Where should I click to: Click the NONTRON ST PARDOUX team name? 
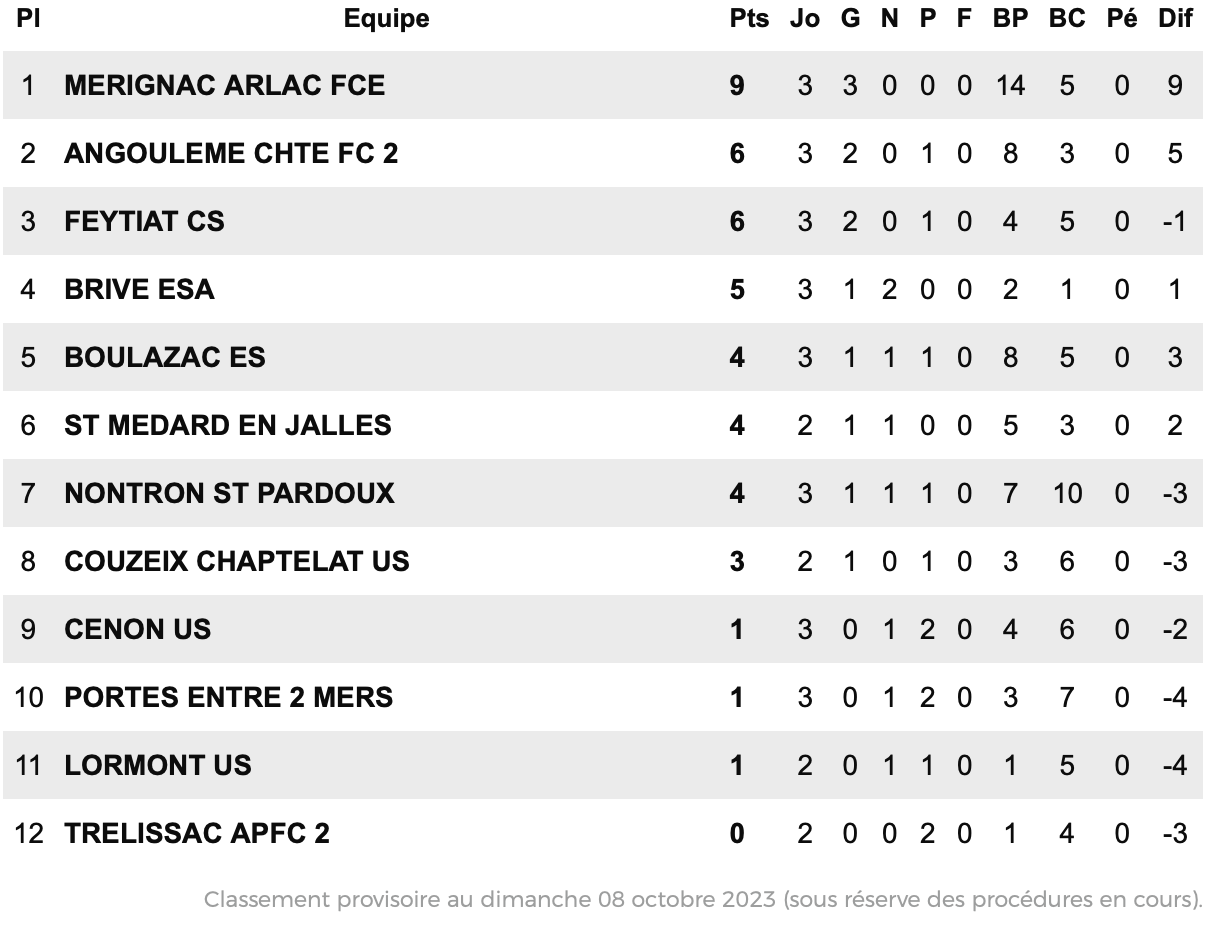[x=229, y=493]
